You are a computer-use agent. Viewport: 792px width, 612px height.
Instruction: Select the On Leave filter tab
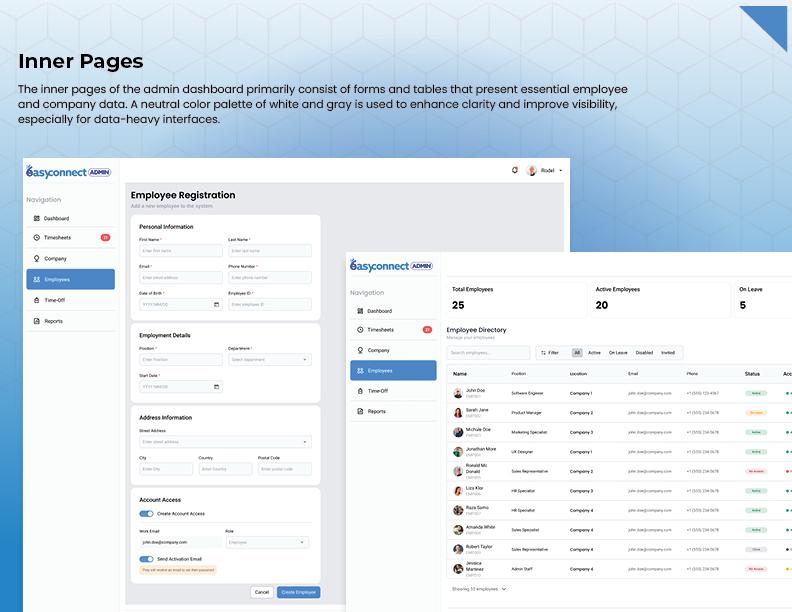click(618, 353)
